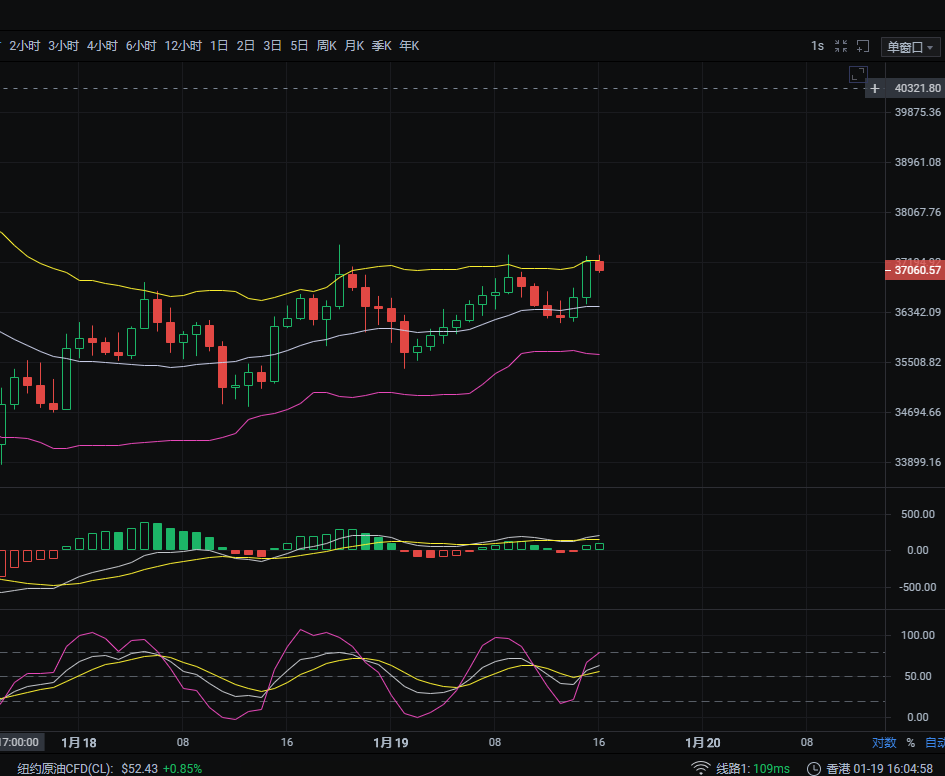This screenshot has height=776, width=945.
Task: Click the add new window icon
Action: point(862,46)
